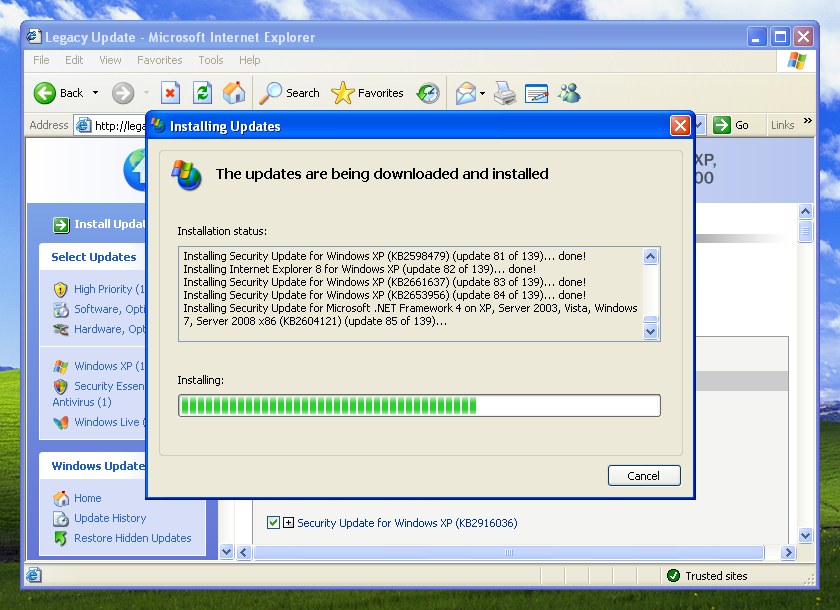Cancel the update installation
Image resolution: width=840 pixels, height=610 pixels.
(643, 476)
